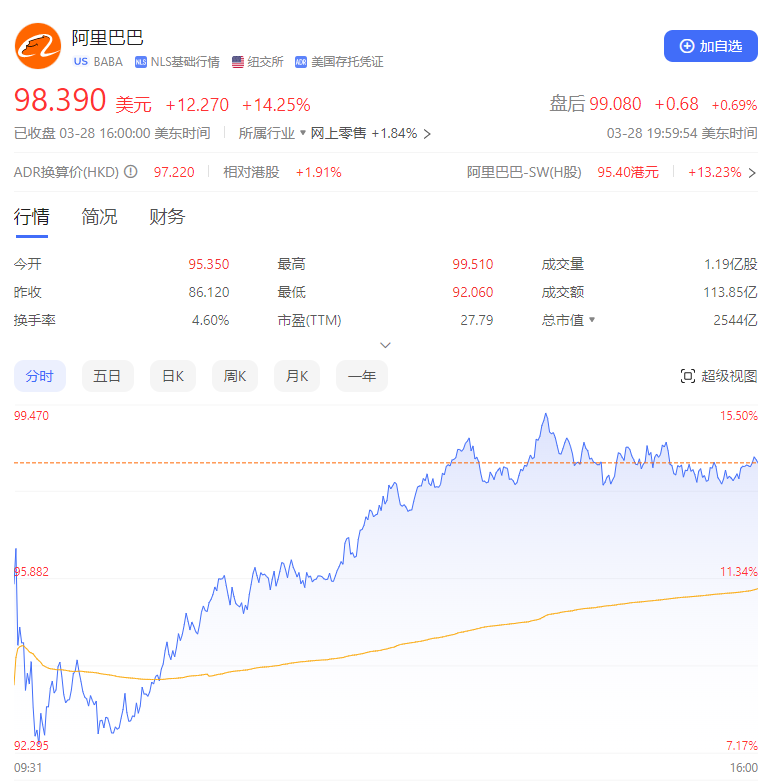Click the NLS basic quote badge icon
This screenshot has height=782, width=771.
[x=141, y=62]
